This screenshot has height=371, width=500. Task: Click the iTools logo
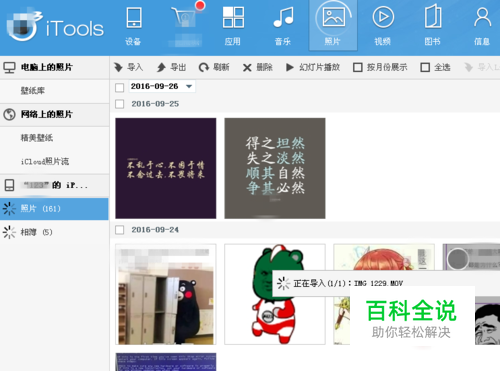pyautogui.click(x=55, y=27)
